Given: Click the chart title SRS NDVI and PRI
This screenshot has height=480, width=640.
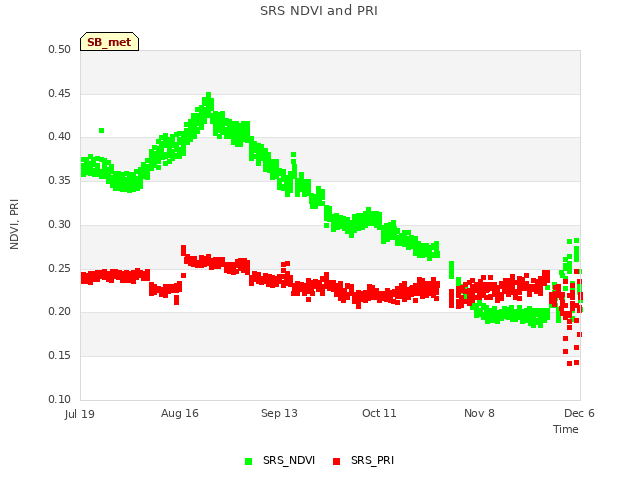Looking at the screenshot, I should coord(319,11).
